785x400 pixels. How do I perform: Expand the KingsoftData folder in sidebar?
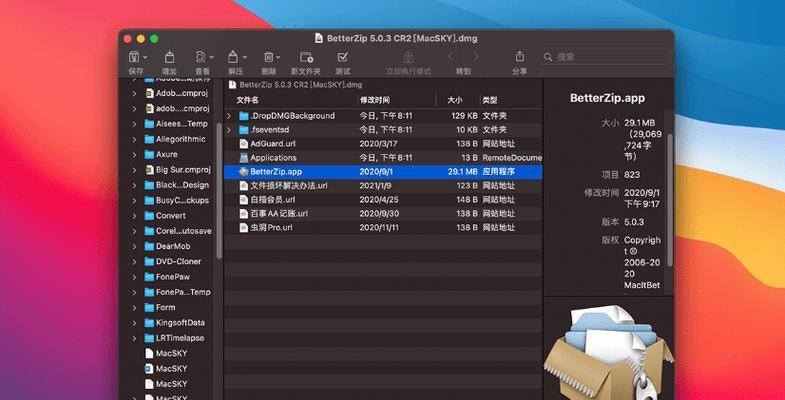pyautogui.click(x=134, y=323)
